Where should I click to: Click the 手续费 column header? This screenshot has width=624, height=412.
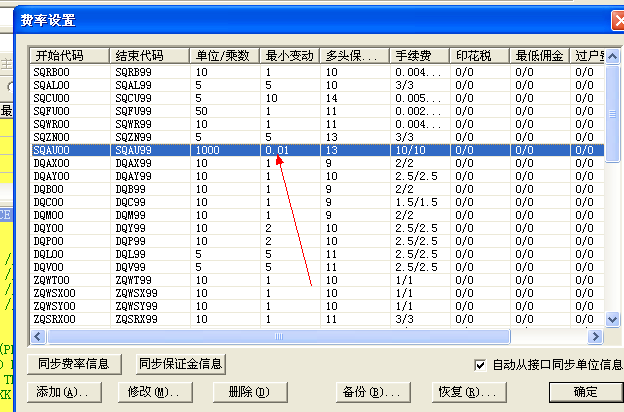tap(419, 56)
